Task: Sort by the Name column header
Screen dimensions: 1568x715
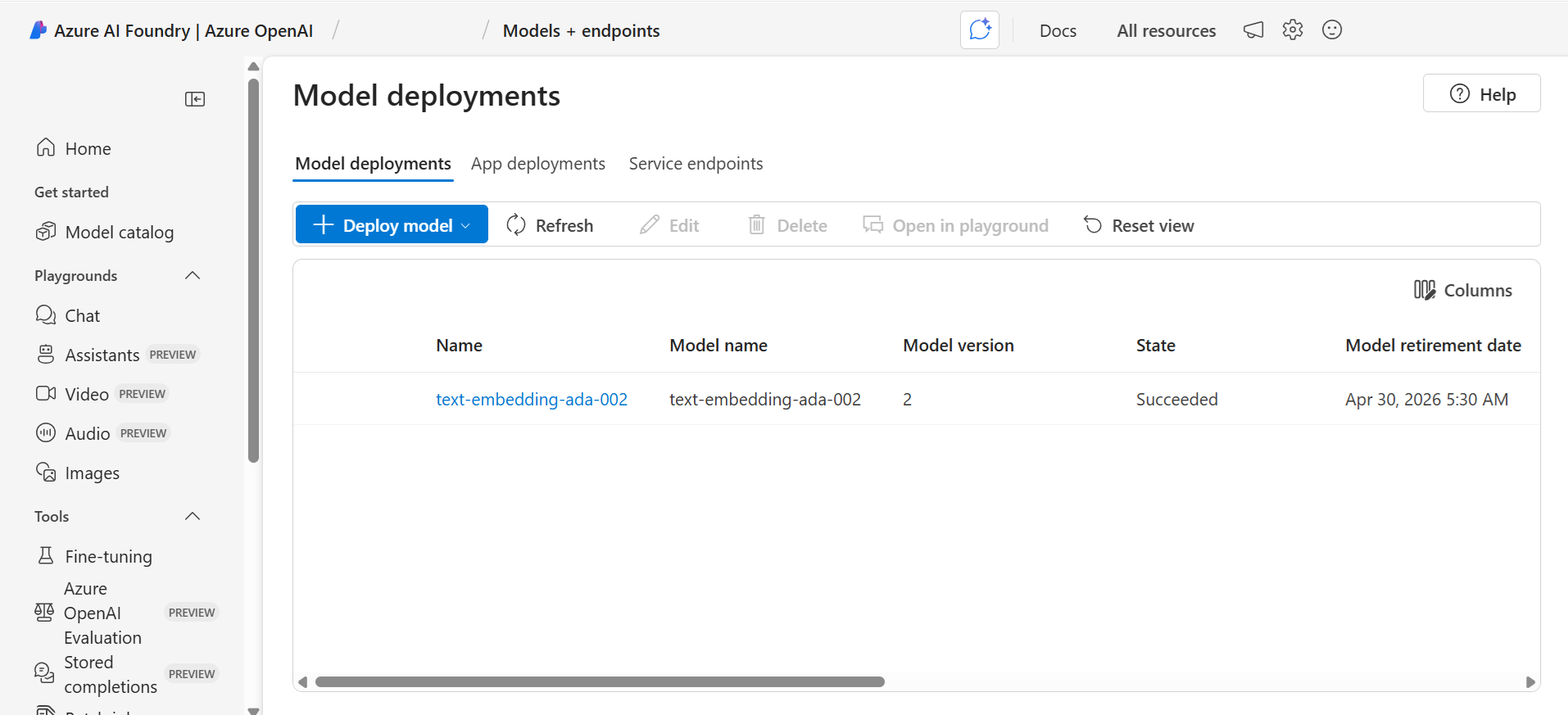Action: tap(459, 346)
